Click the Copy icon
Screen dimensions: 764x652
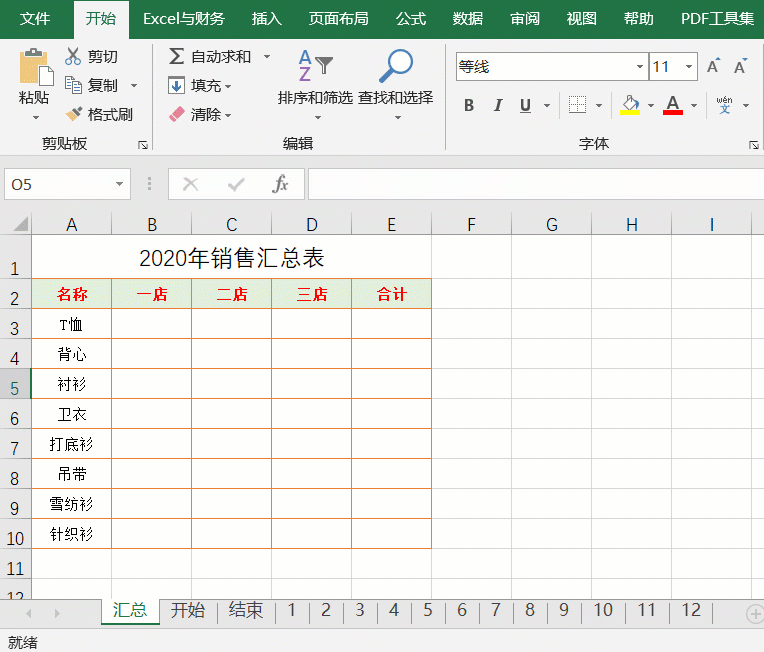73,85
